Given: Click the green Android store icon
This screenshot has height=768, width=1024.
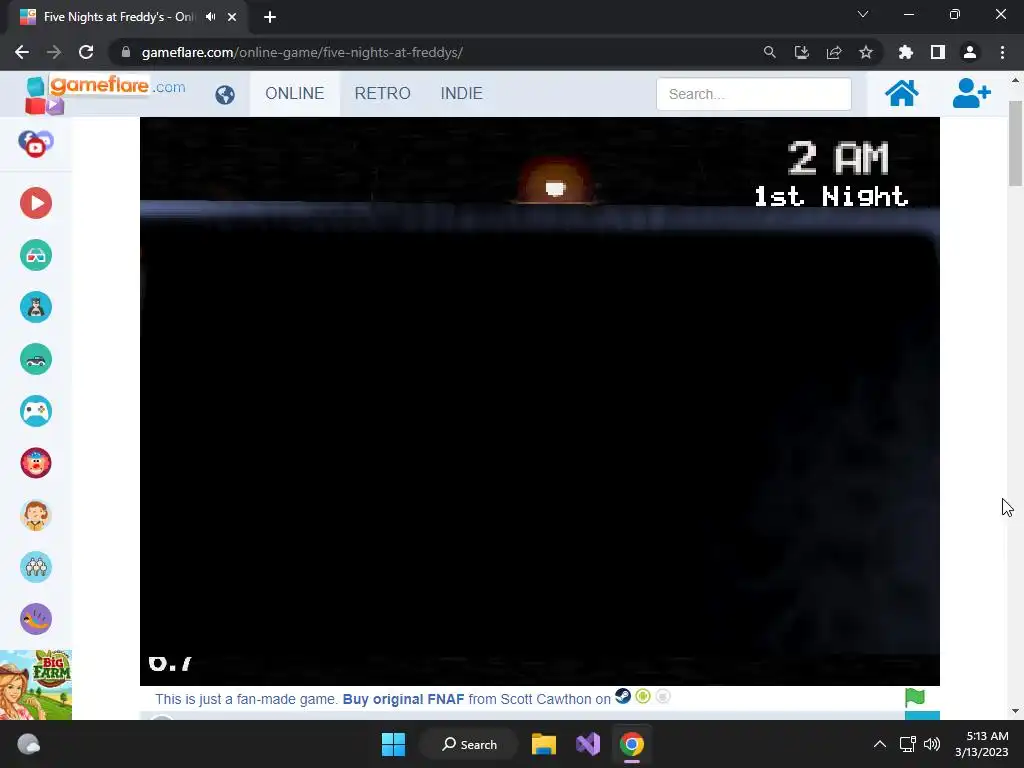Looking at the screenshot, I should 643,696.
